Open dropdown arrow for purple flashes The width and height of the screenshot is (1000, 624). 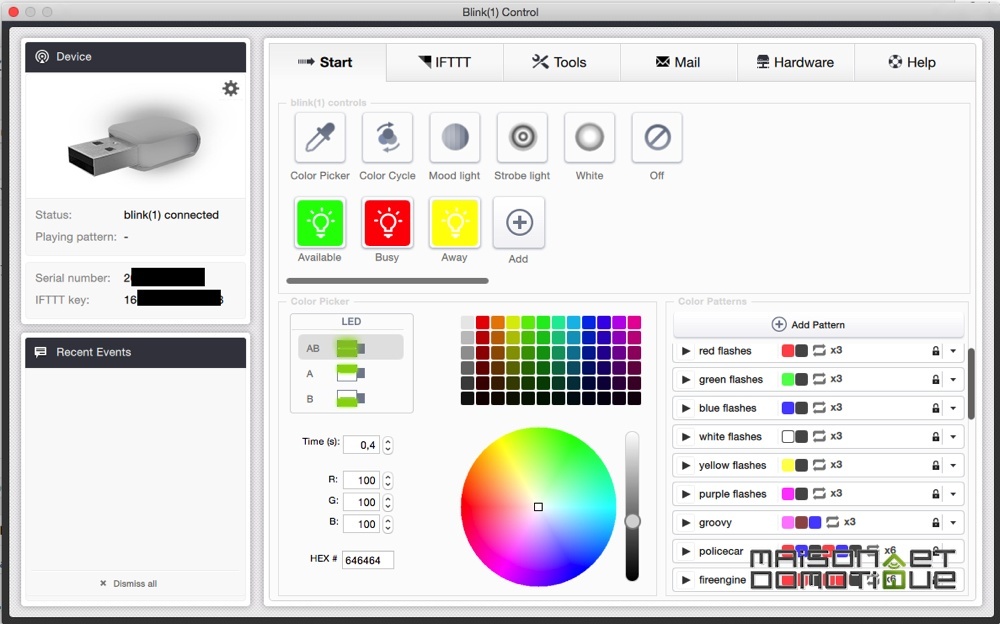953,494
